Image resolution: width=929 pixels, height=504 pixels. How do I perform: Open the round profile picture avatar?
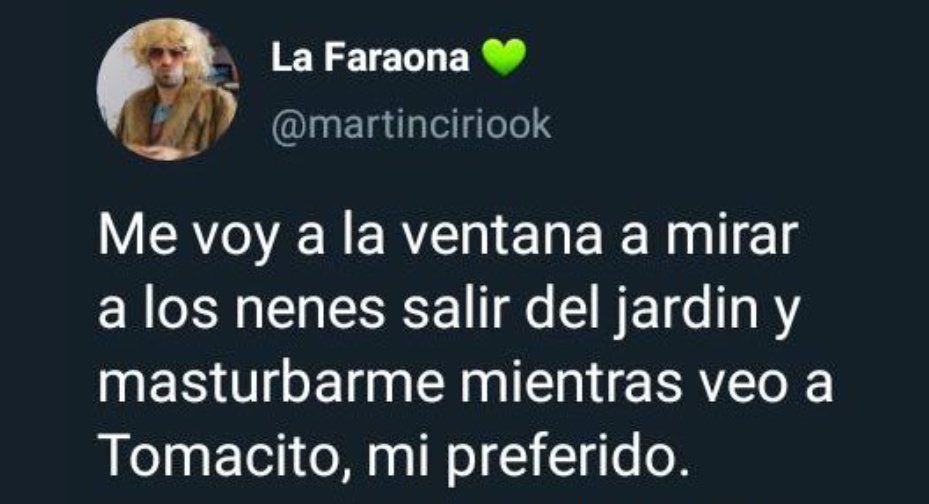coord(168,89)
